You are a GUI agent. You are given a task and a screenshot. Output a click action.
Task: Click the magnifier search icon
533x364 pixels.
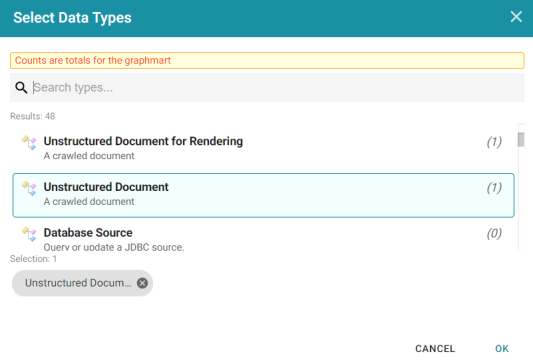coord(21,88)
